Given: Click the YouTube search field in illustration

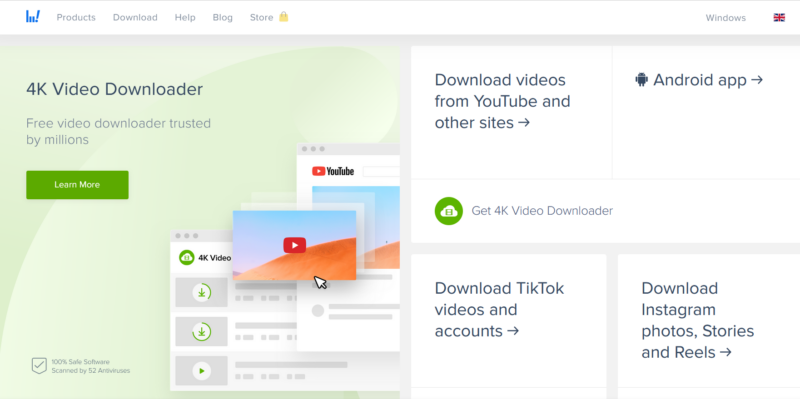Looking at the screenshot, I should click(381, 171).
